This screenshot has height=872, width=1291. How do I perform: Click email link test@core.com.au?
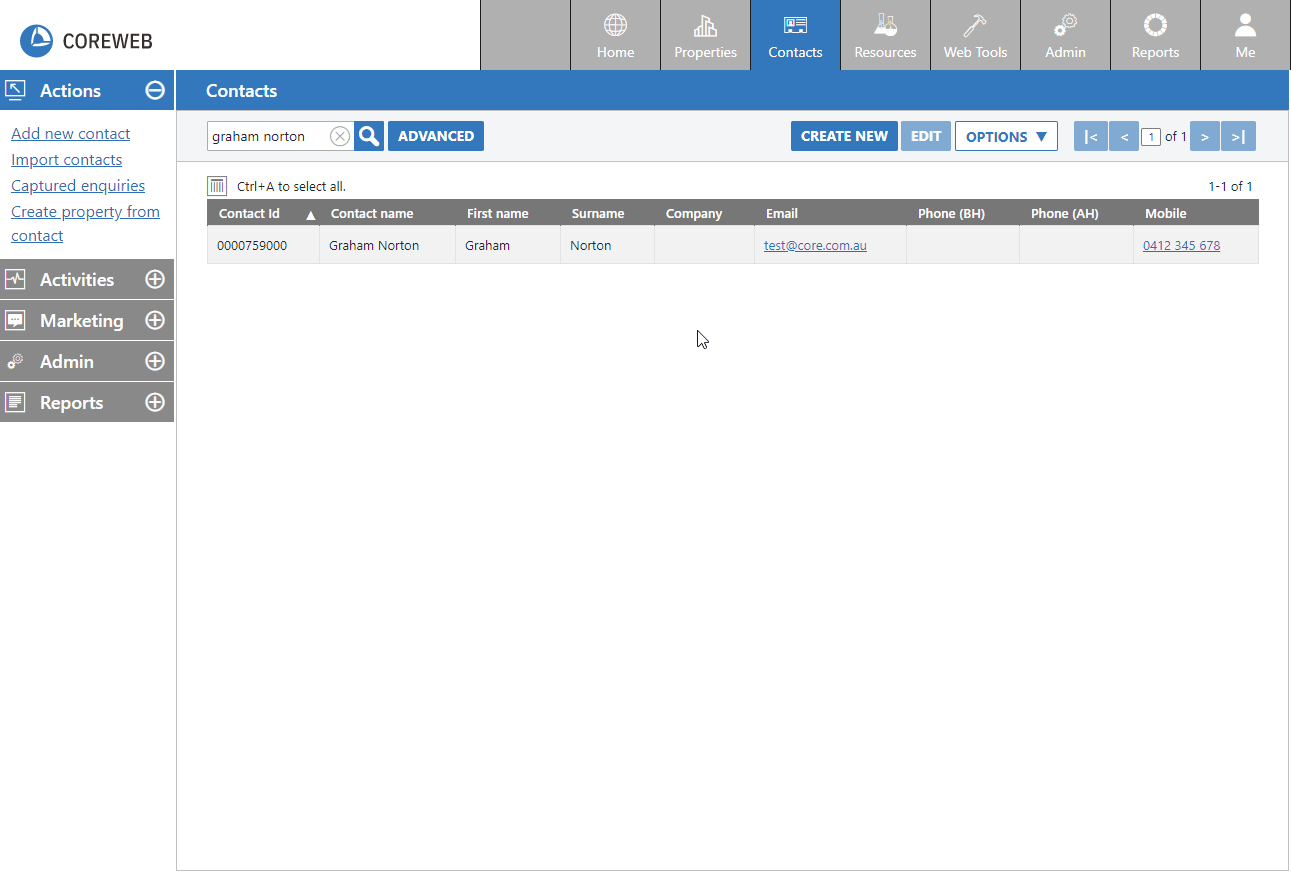tap(815, 245)
